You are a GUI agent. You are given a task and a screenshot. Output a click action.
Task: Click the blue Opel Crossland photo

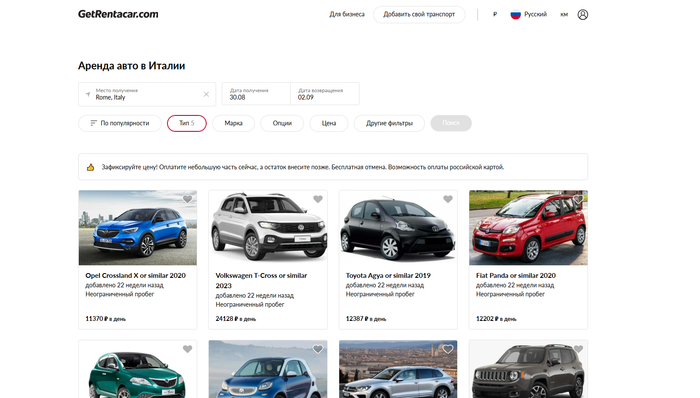pos(138,228)
